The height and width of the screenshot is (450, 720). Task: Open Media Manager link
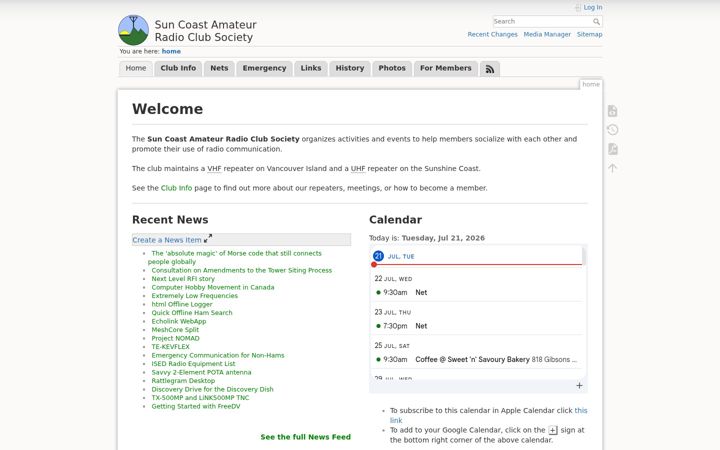pyautogui.click(x=547, y=34)
